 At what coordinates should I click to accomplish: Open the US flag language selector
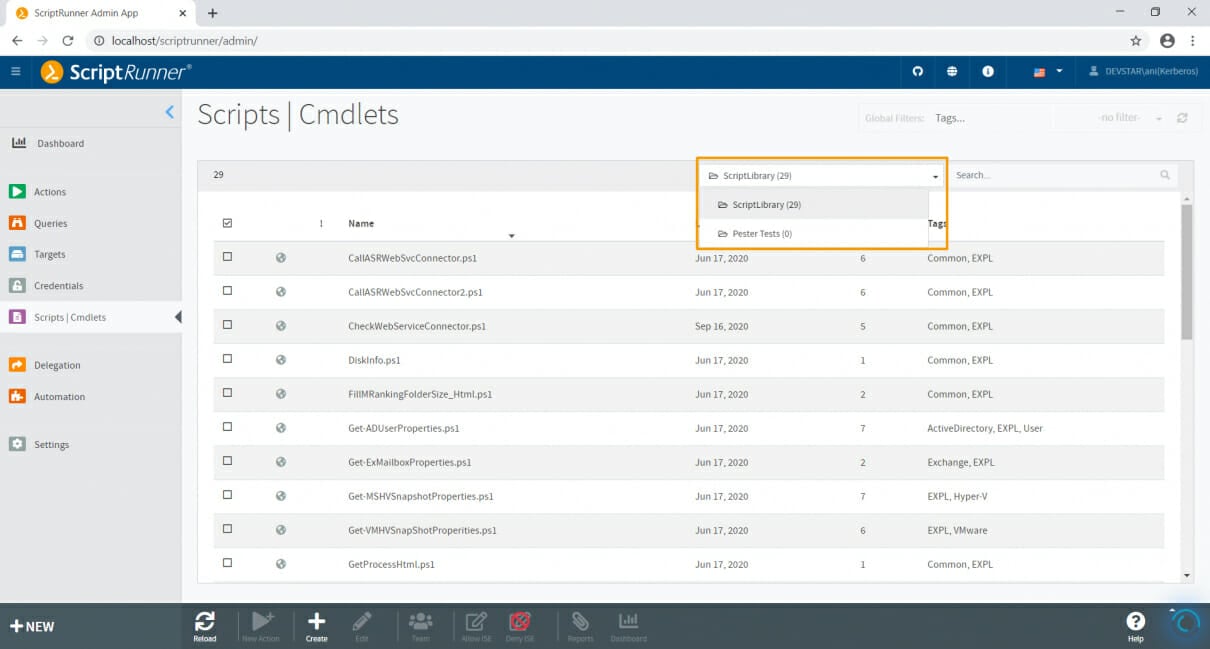tap(1047, 72)
